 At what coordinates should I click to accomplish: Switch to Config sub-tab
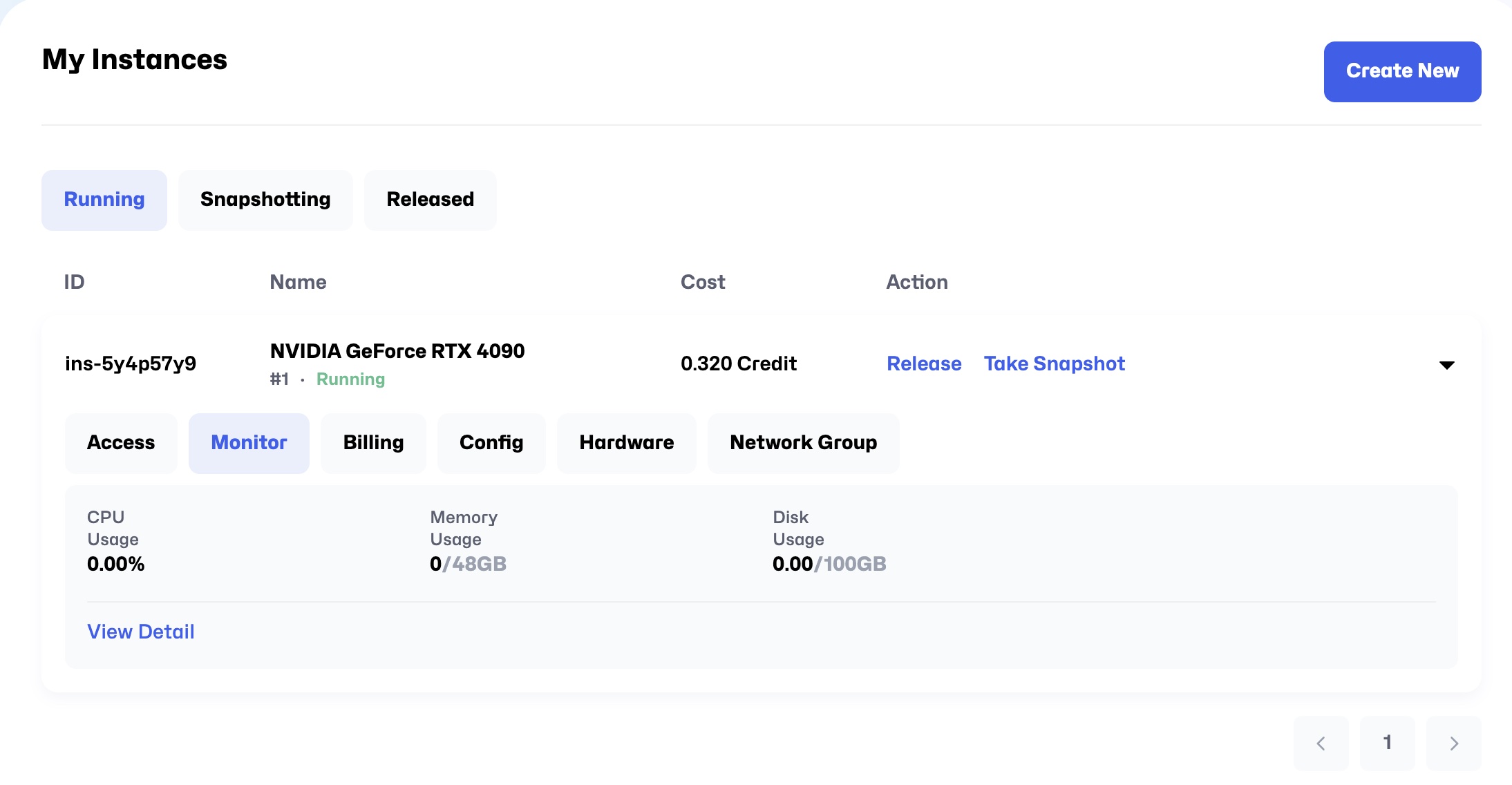point(491,443)
